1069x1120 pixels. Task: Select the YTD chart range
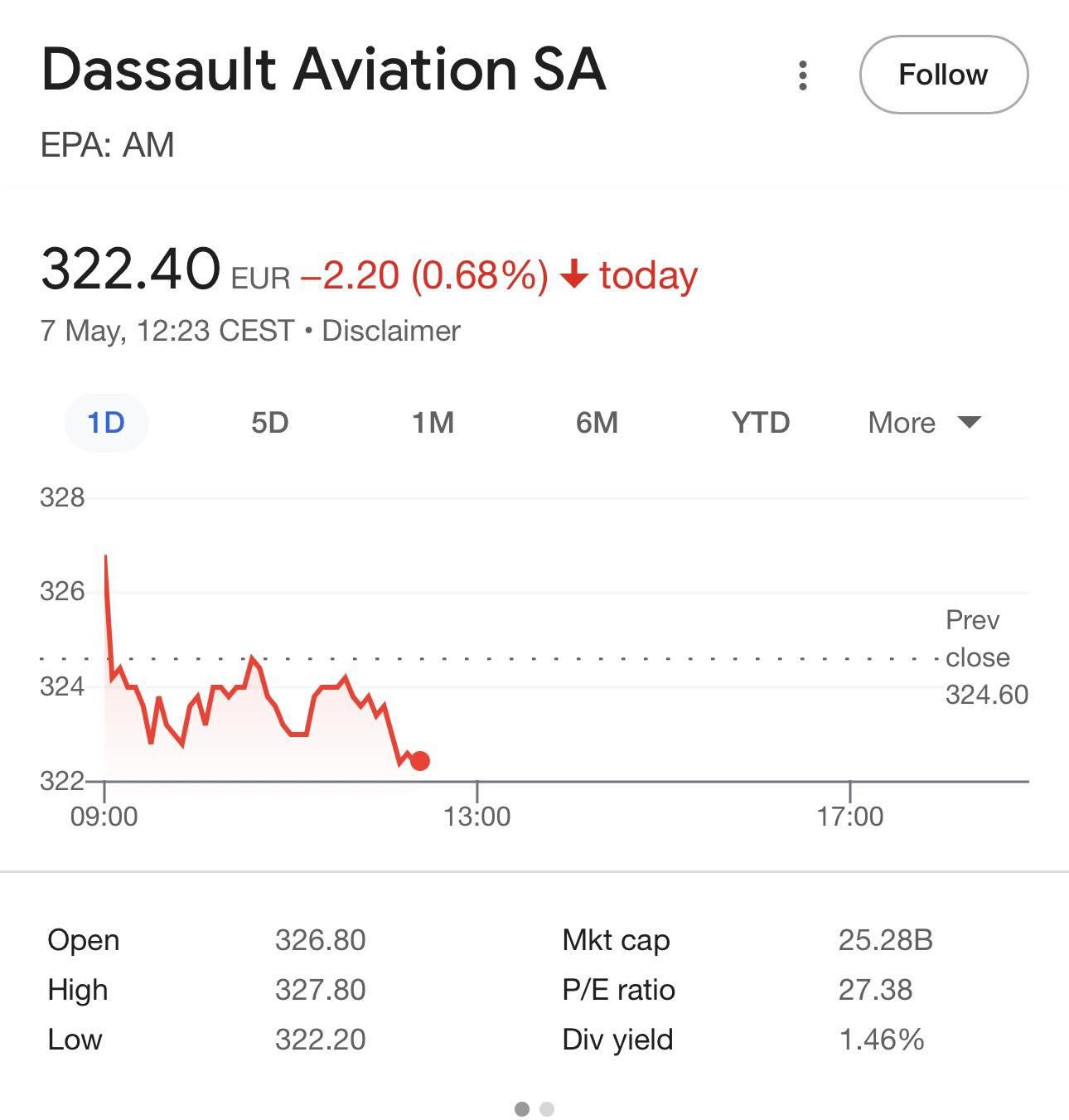[760, 423]
